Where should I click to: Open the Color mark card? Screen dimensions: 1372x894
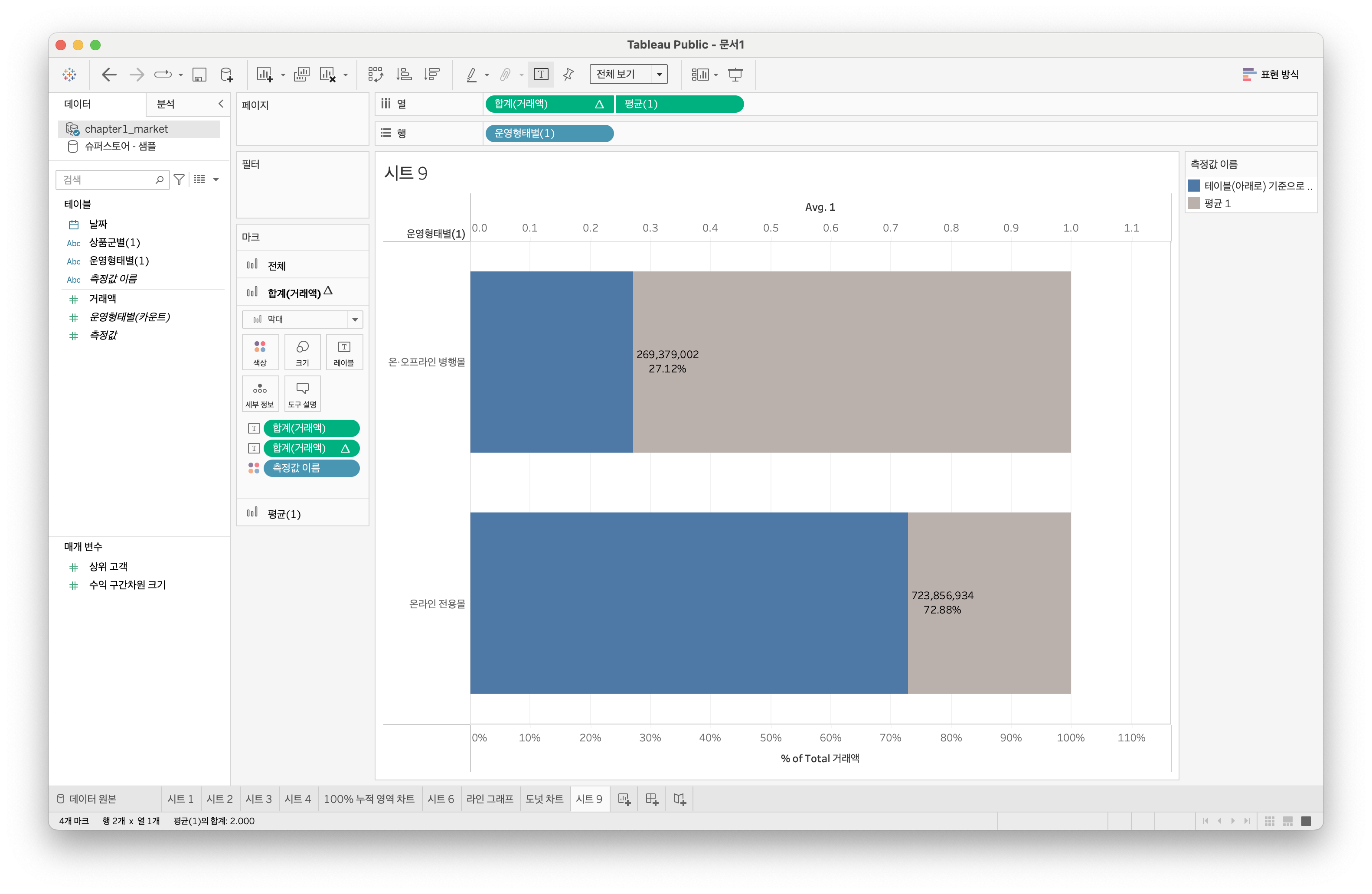260,352
